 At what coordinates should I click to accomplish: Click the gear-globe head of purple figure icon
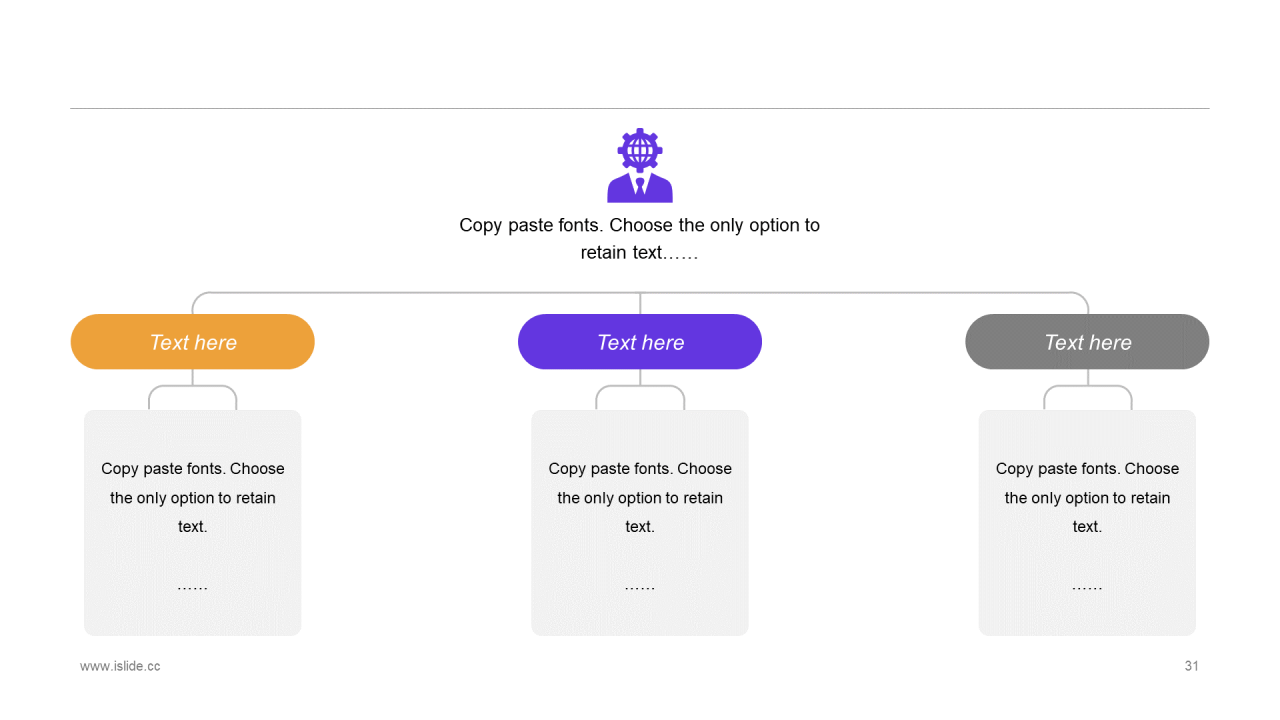click(640, 150)
